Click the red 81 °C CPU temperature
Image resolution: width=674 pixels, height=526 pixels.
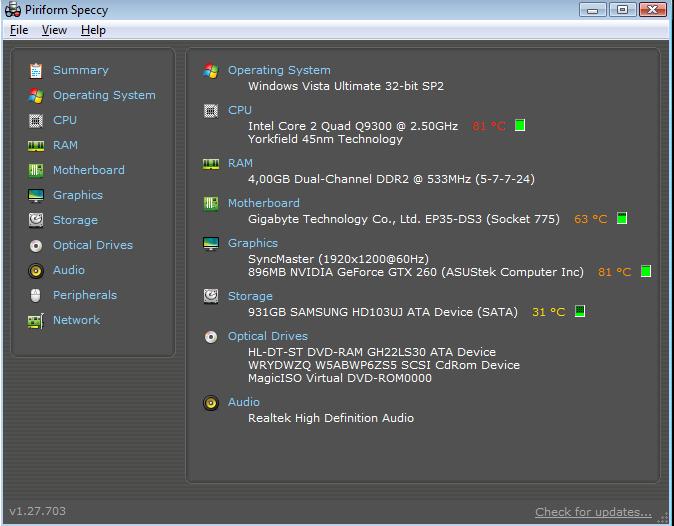click(489, 126)
